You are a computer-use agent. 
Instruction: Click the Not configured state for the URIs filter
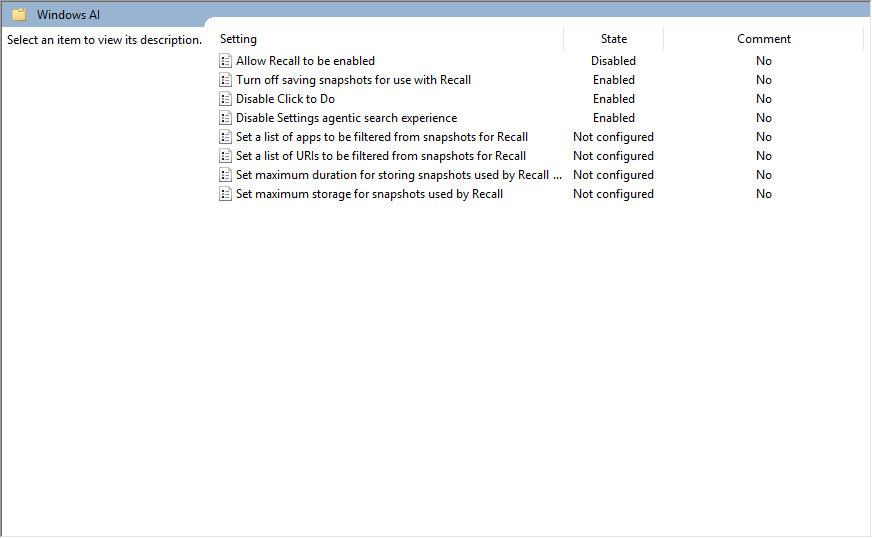(613, 156)
